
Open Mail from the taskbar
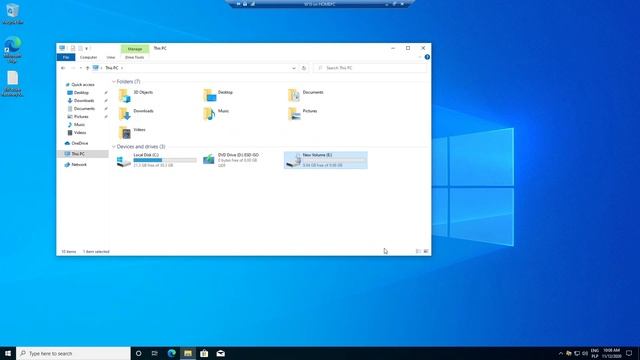tap(220, 353)
